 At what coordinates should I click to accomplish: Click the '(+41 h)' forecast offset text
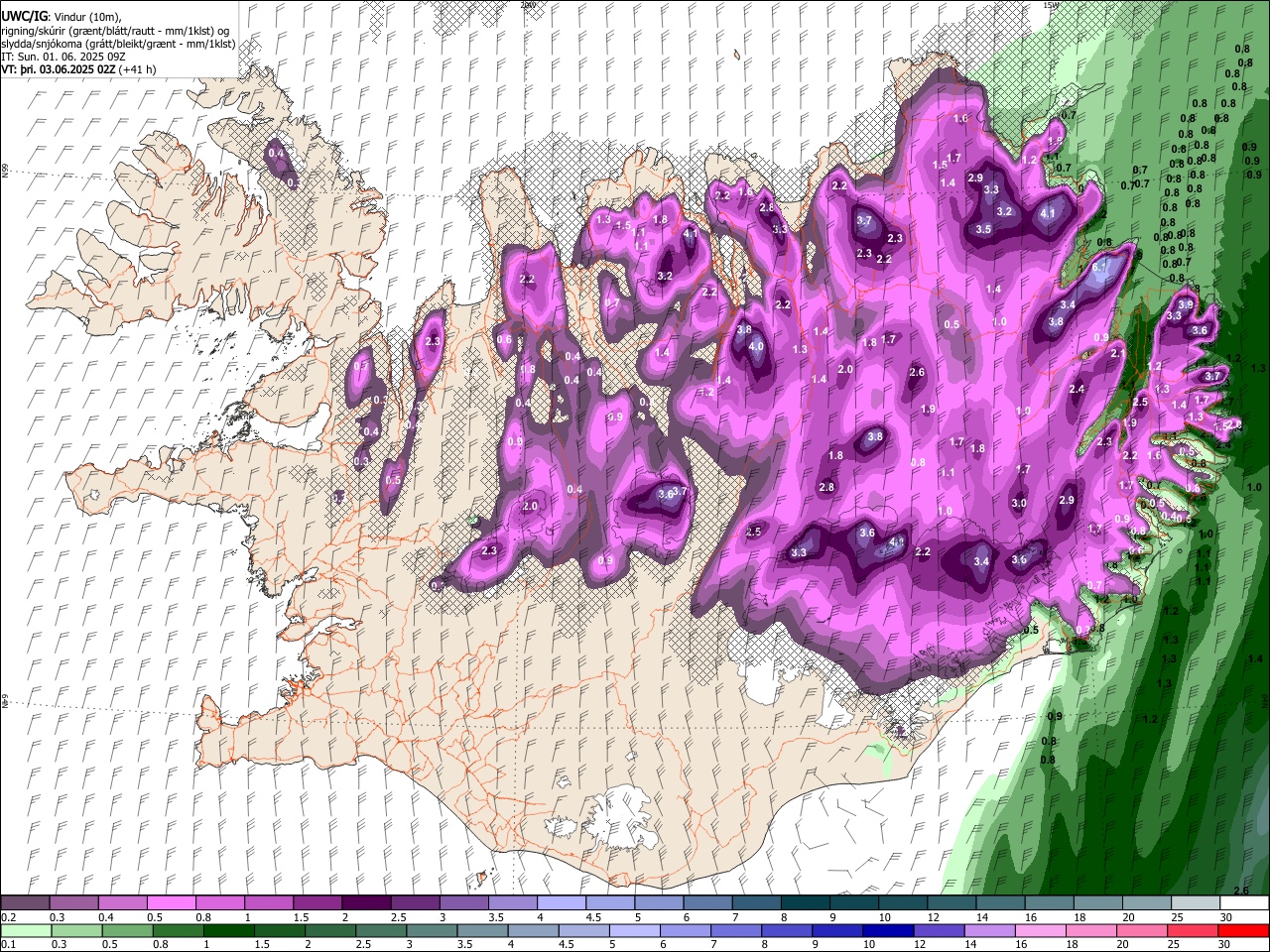[137, 69]
